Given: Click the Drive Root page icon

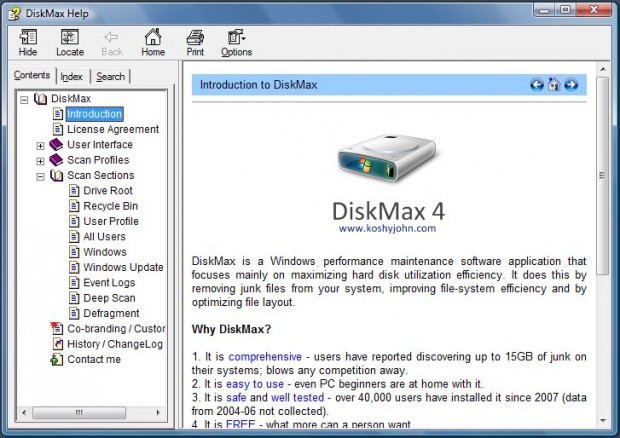Looking at the screenshot, I should tap(74, 191).
